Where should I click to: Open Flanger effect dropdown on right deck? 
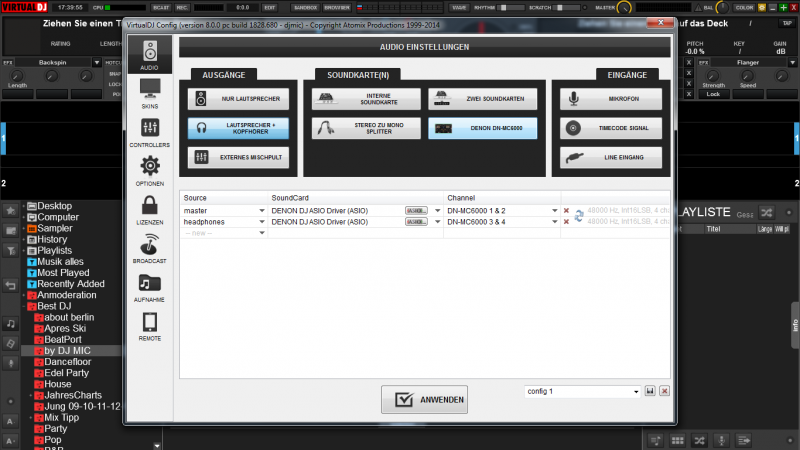(x=792, y=63)
